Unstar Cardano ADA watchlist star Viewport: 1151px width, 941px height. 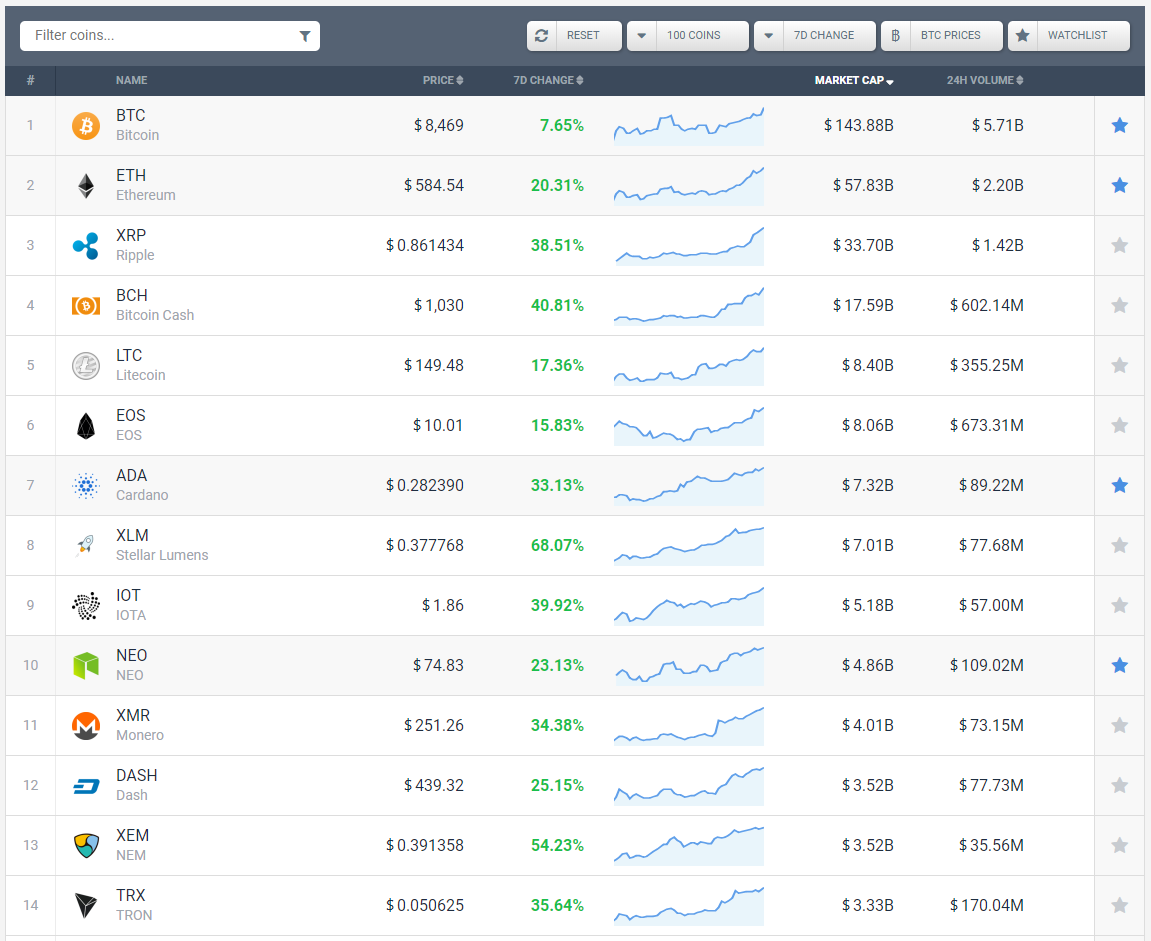click(x=1119, y=485)
